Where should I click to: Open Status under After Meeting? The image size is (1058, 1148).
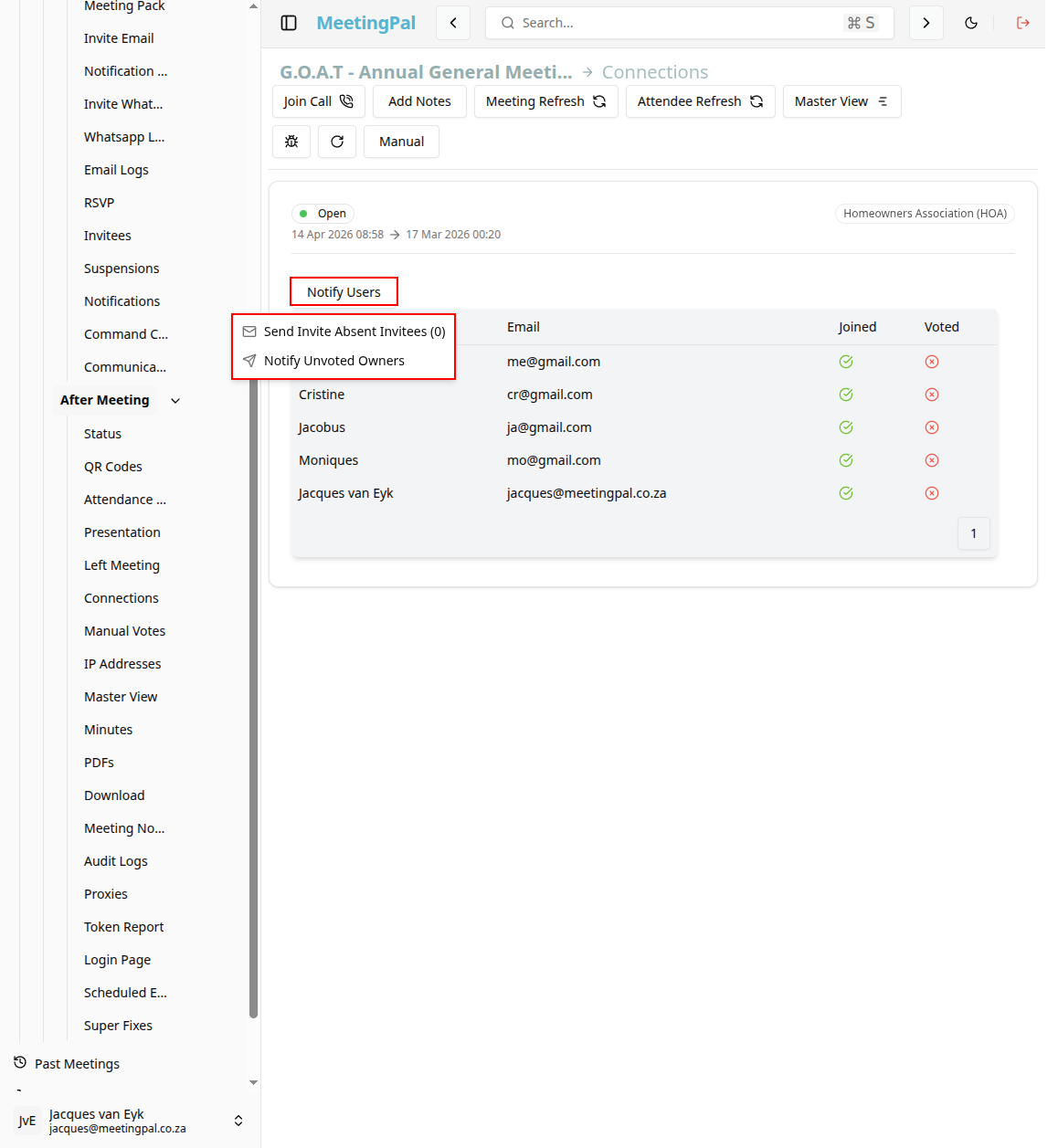[102, 434]
